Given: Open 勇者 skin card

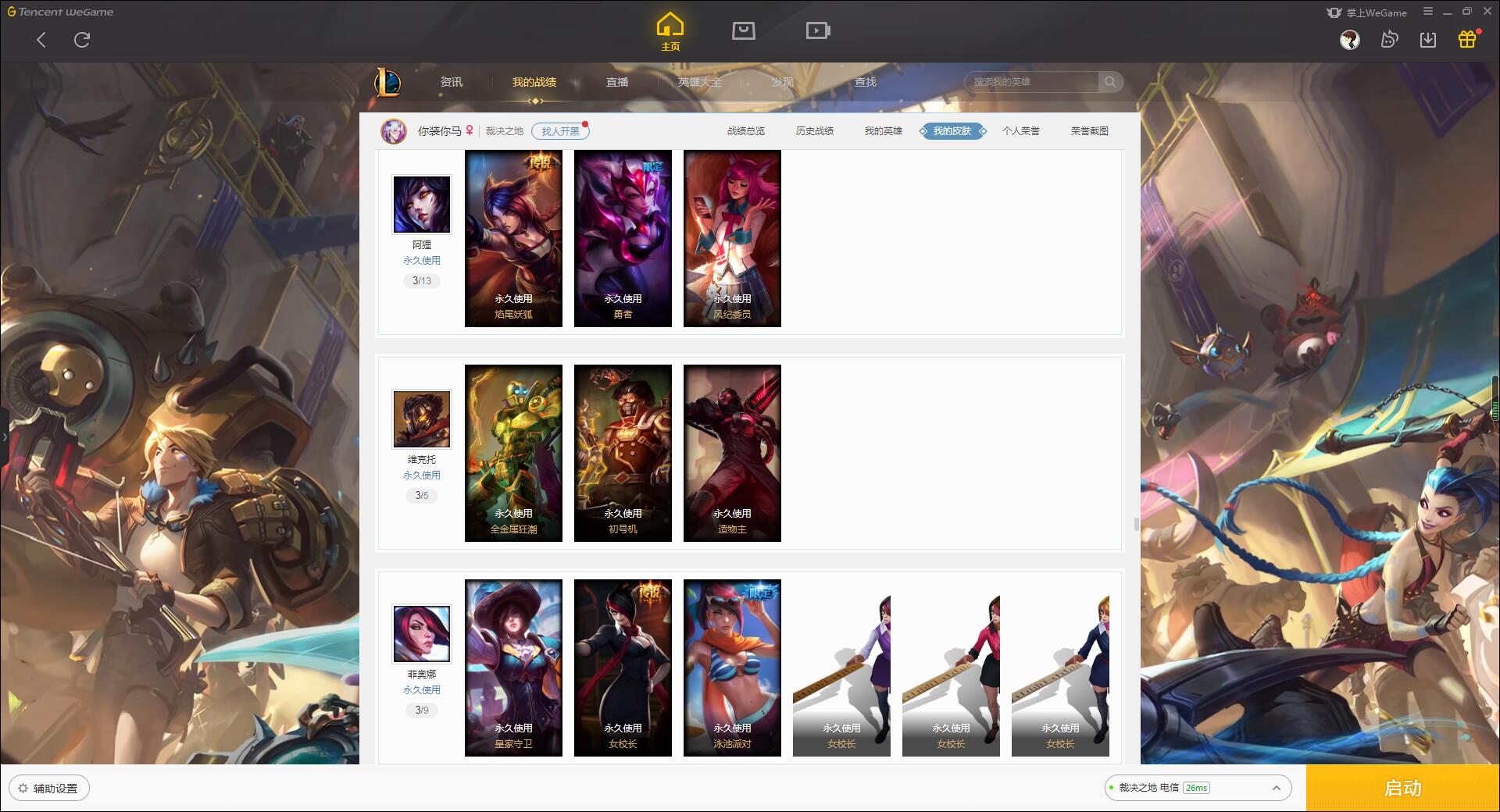Looking at the screenshot, I should pos(623,238).
